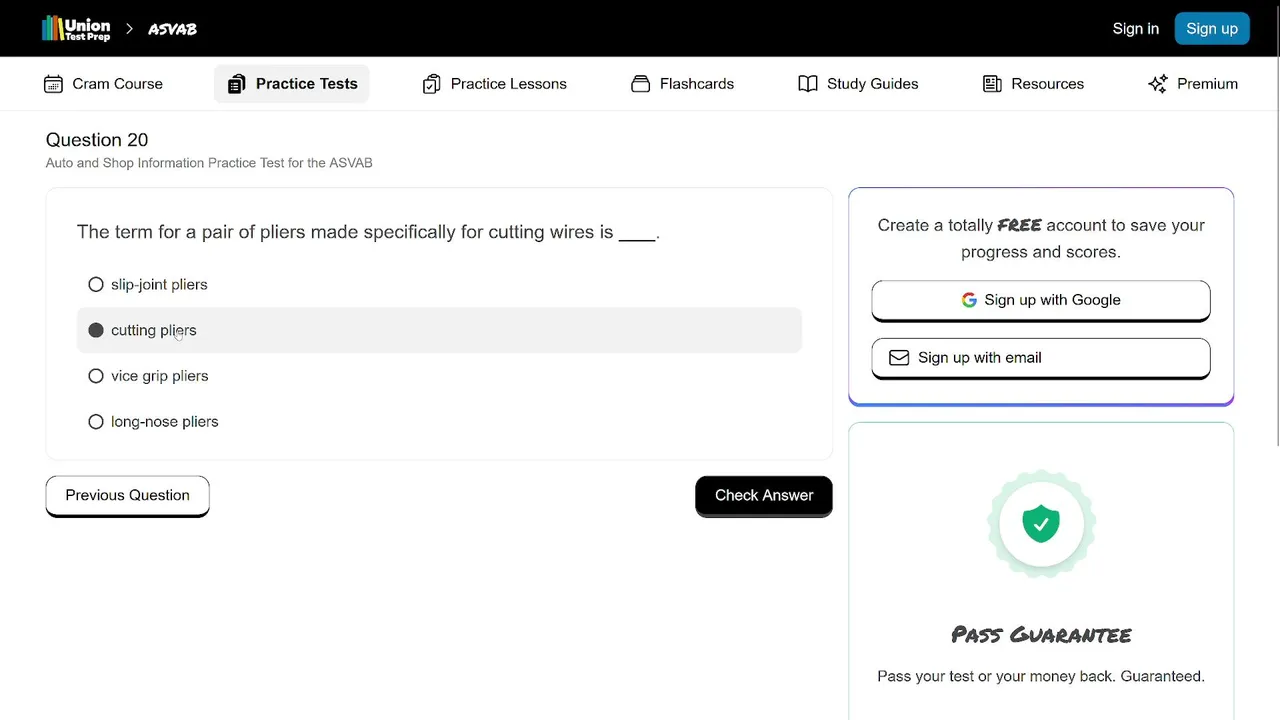Switch to the Practice Lessons tab
Image resolution: width=1280 pixels, height=720 pixels.
pyautogui.click(x=494, y=84)
